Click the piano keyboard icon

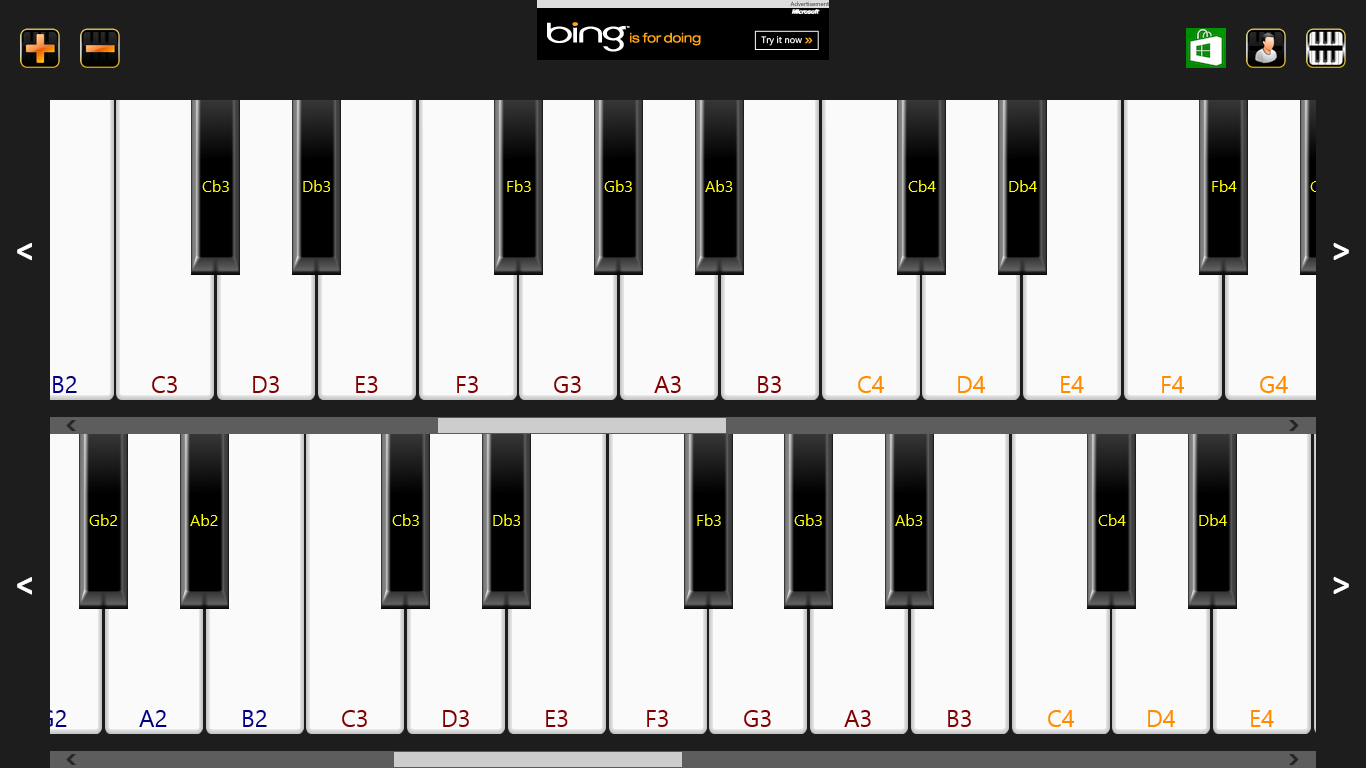[1326, 48]
